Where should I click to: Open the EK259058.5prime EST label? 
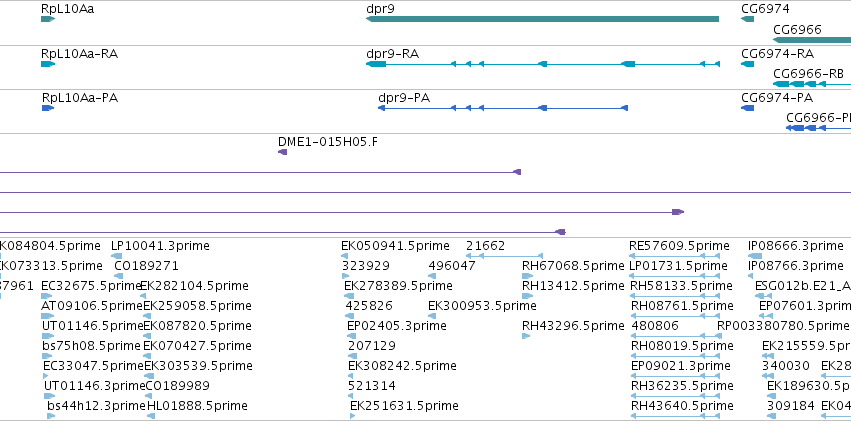[x=198, y=305]
